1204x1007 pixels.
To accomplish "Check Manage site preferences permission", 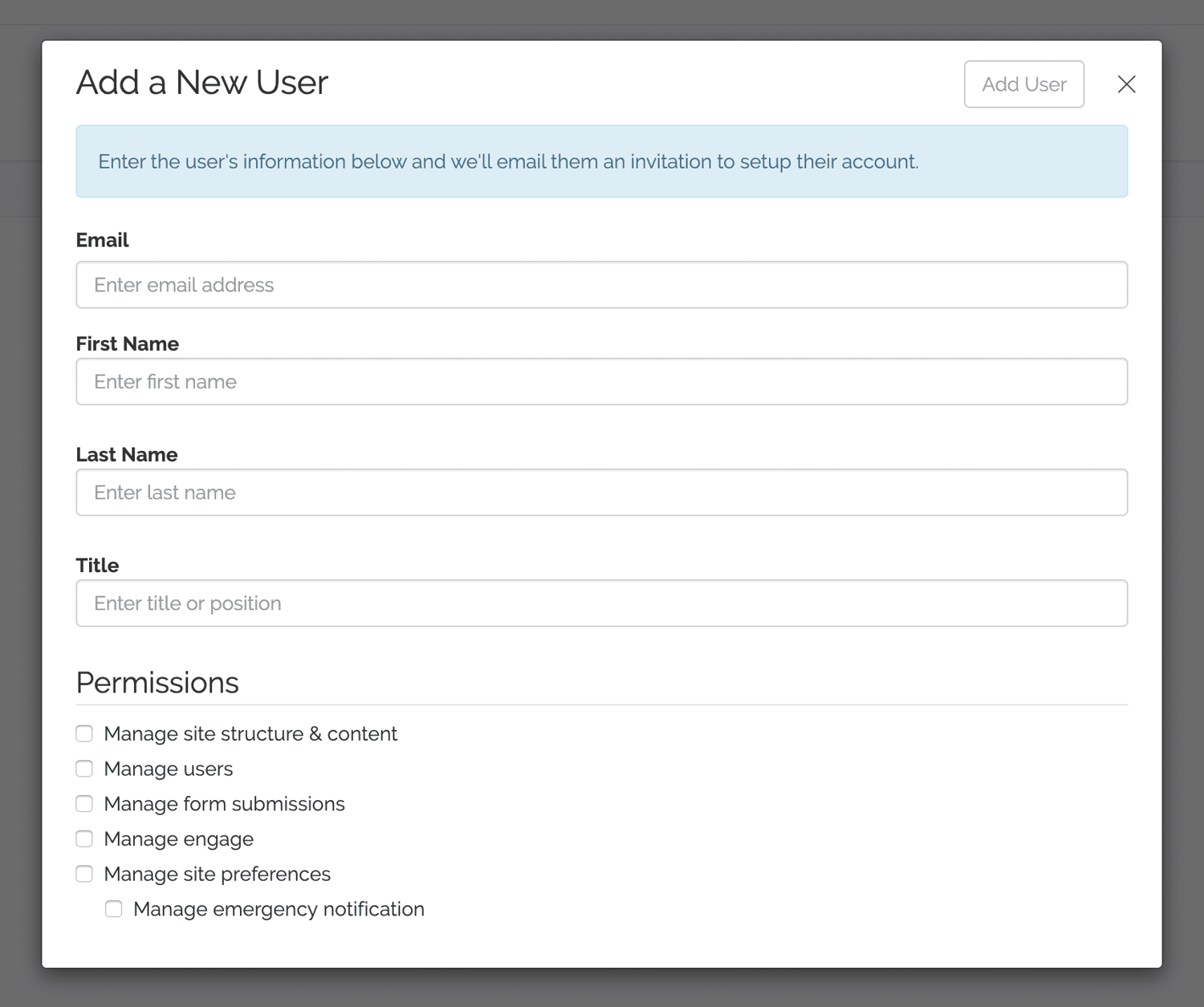I will tap(84, 873).
